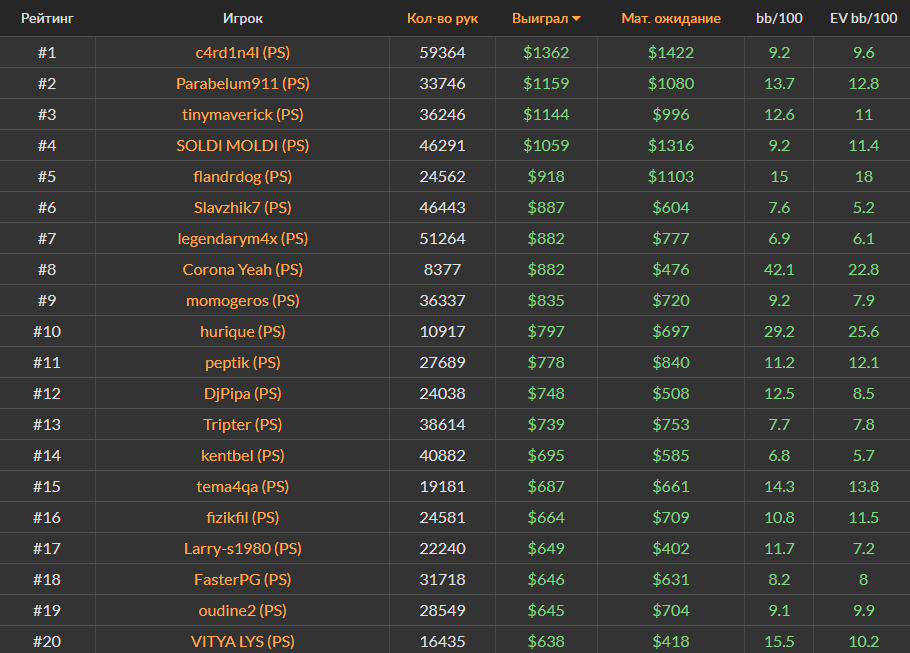
Task: Open Parabelum911 (PS) player link
Action: (242, 83)
